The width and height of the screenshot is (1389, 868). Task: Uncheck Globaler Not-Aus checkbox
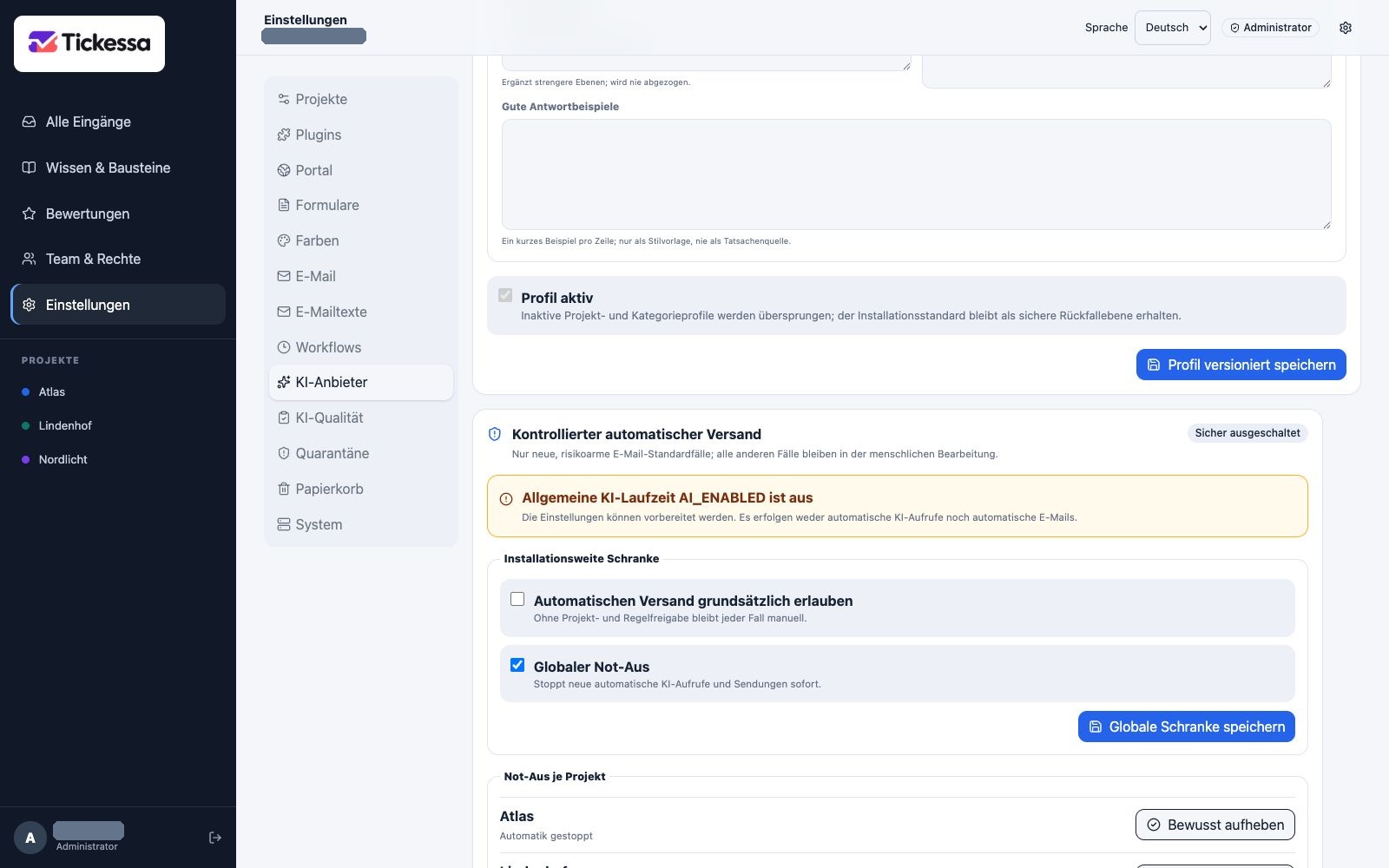point(517,665)
